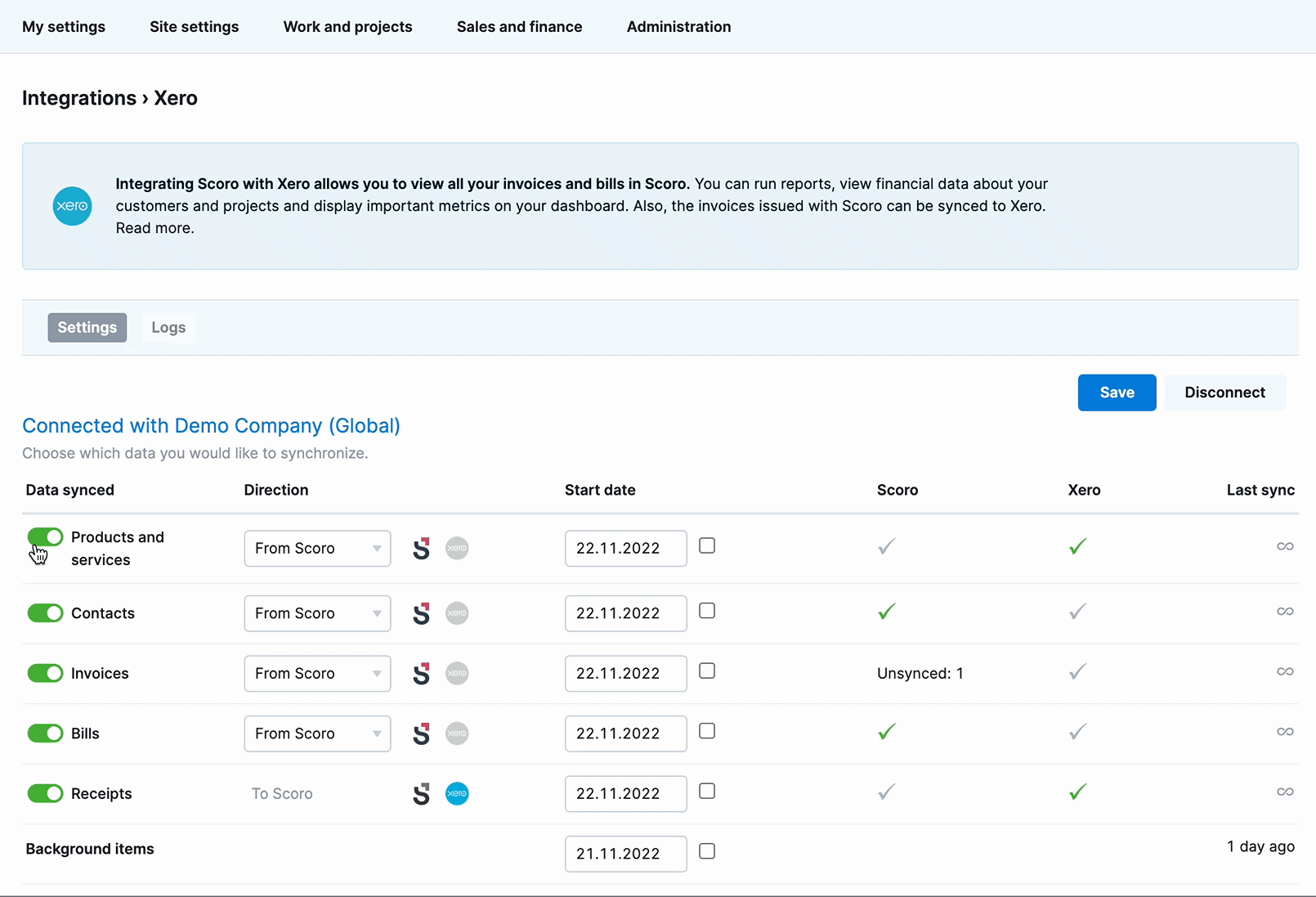Click grey Xero icon in Invoices row
1316x897 pixels.
(x=457, y=673)
